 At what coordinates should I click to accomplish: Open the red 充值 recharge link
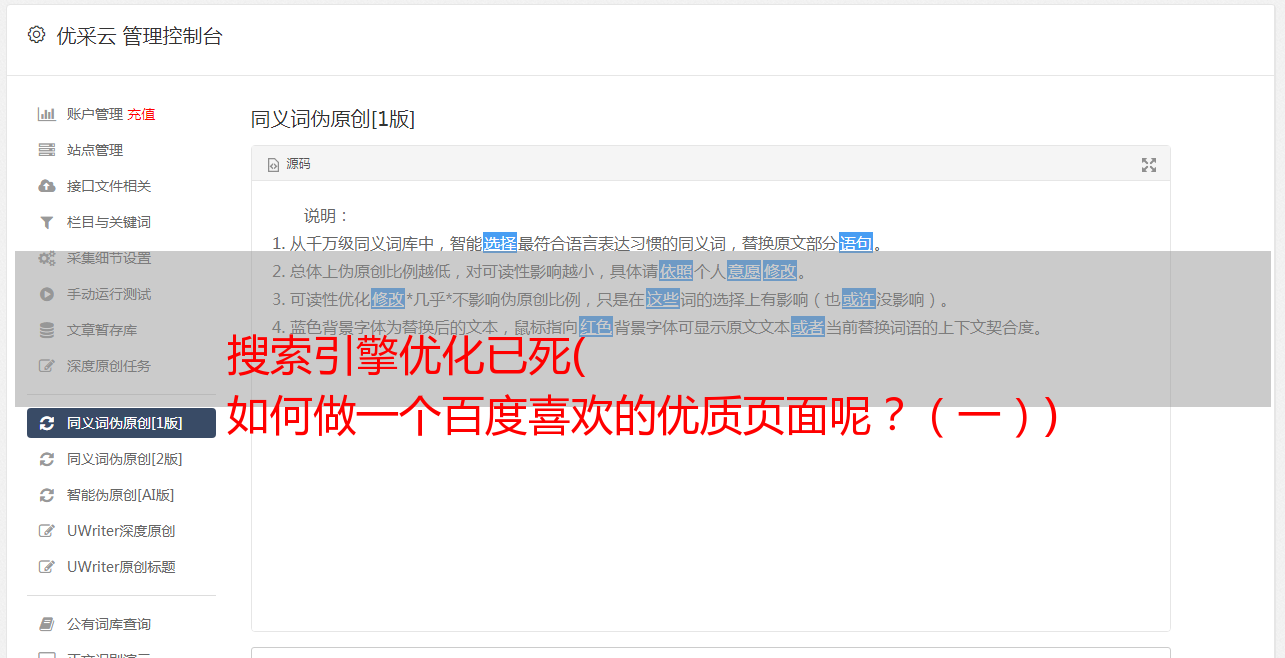click(141, 114)
